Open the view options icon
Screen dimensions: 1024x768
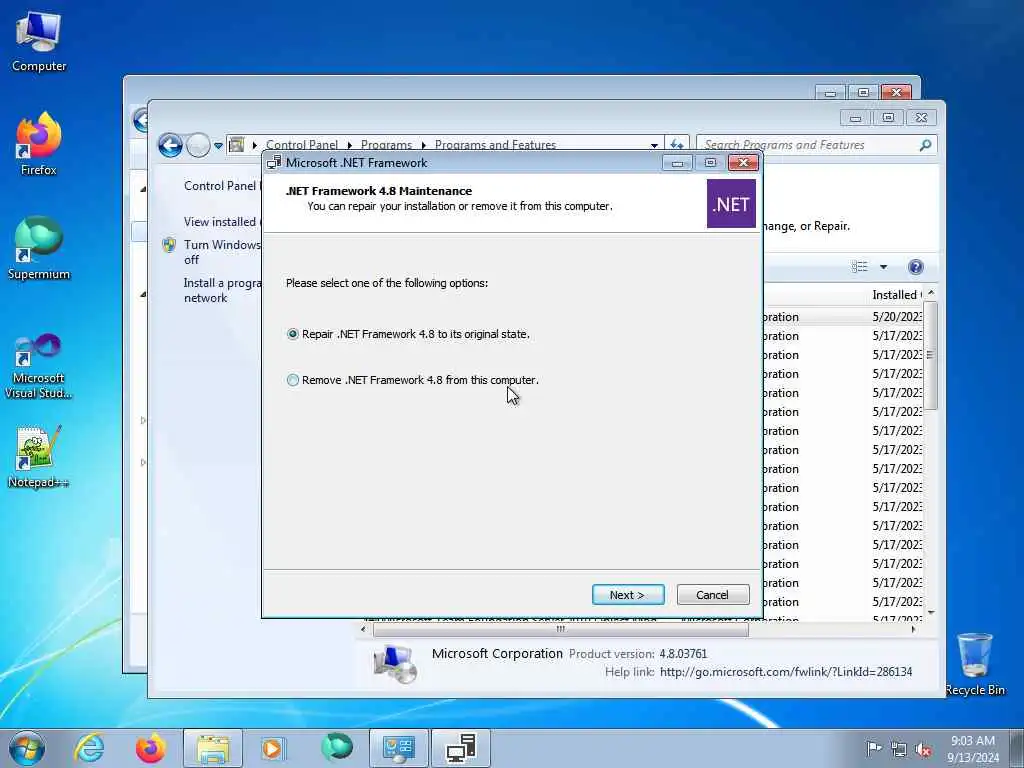click(x=859, y=266)
